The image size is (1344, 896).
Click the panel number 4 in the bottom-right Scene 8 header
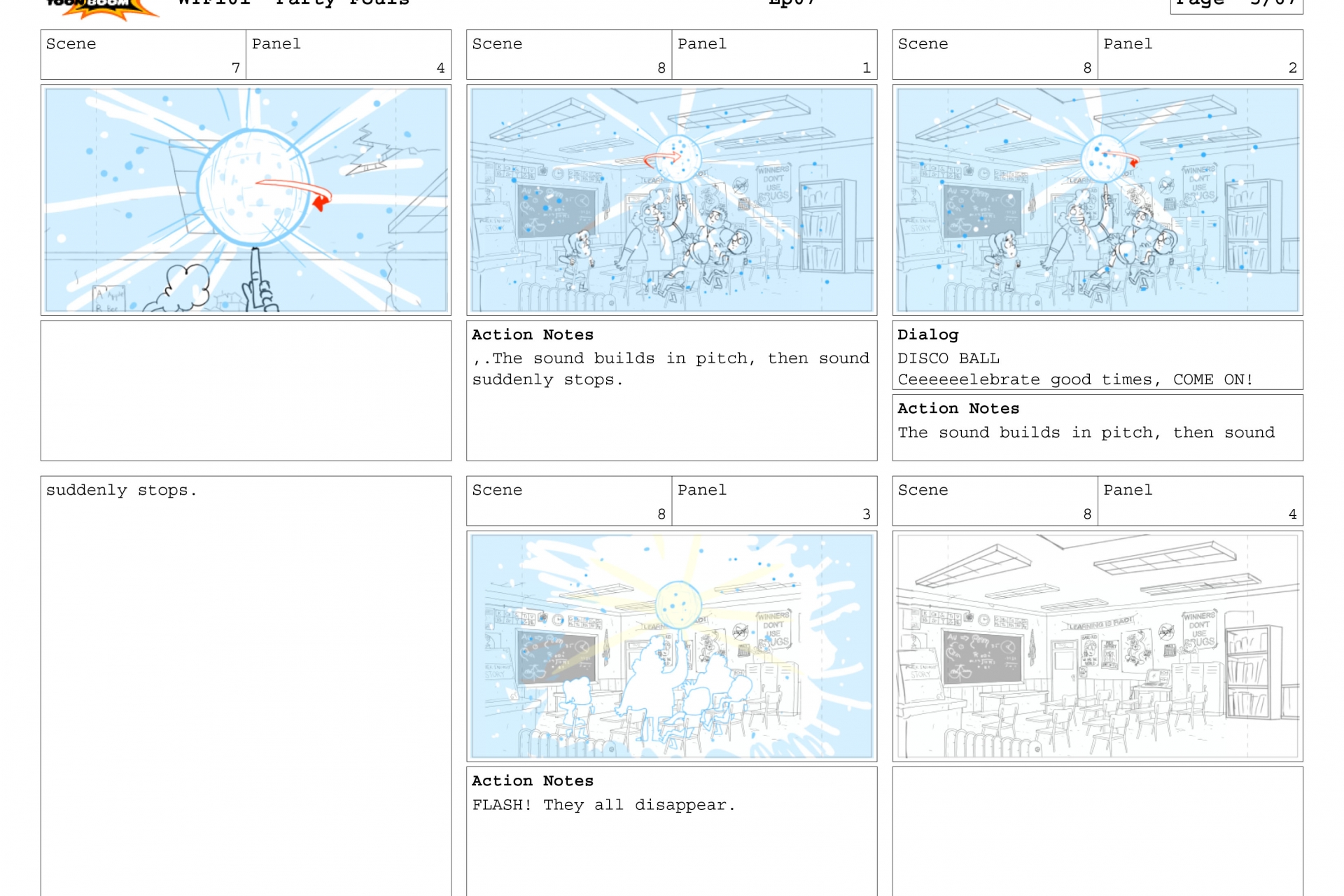pyautogui.click(x=1292, y=514)
